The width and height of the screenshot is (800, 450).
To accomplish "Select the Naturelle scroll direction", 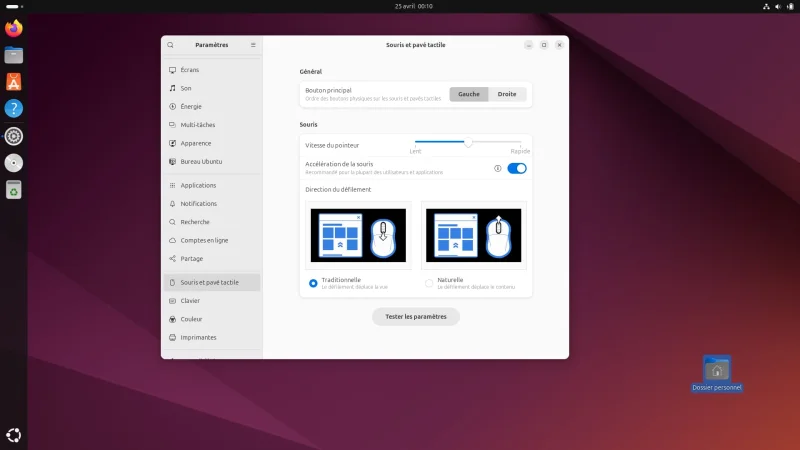I will coord(429,283).
